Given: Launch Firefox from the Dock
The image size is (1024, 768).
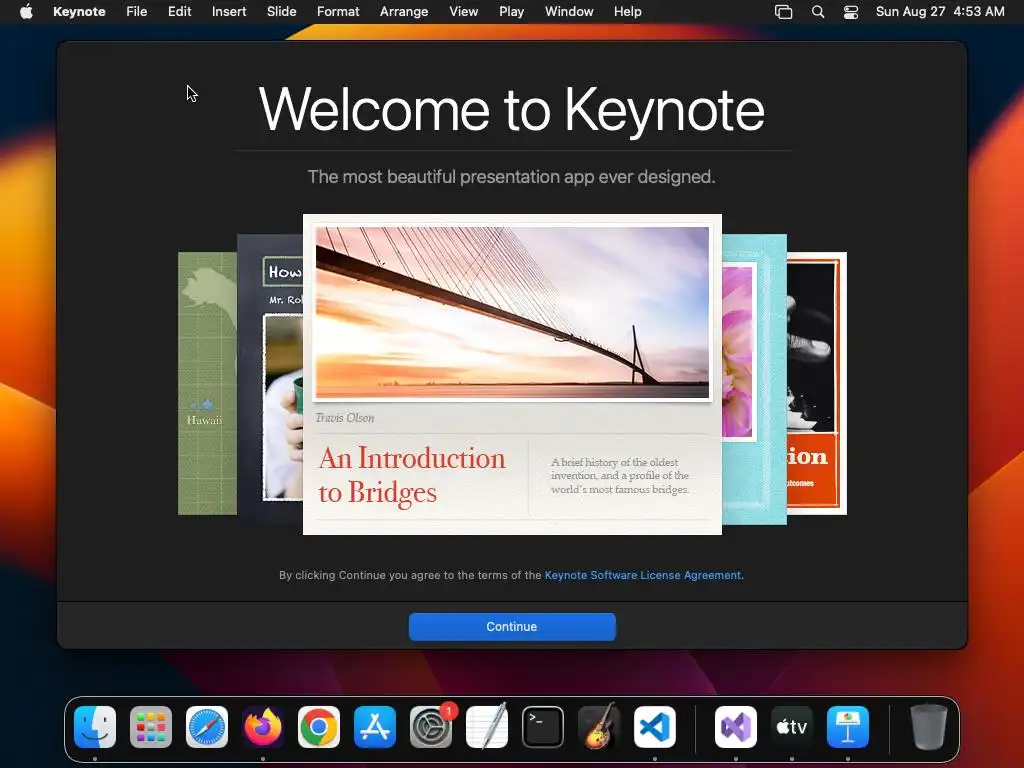Looking at the screenshot, I should (x=263, y=727).
